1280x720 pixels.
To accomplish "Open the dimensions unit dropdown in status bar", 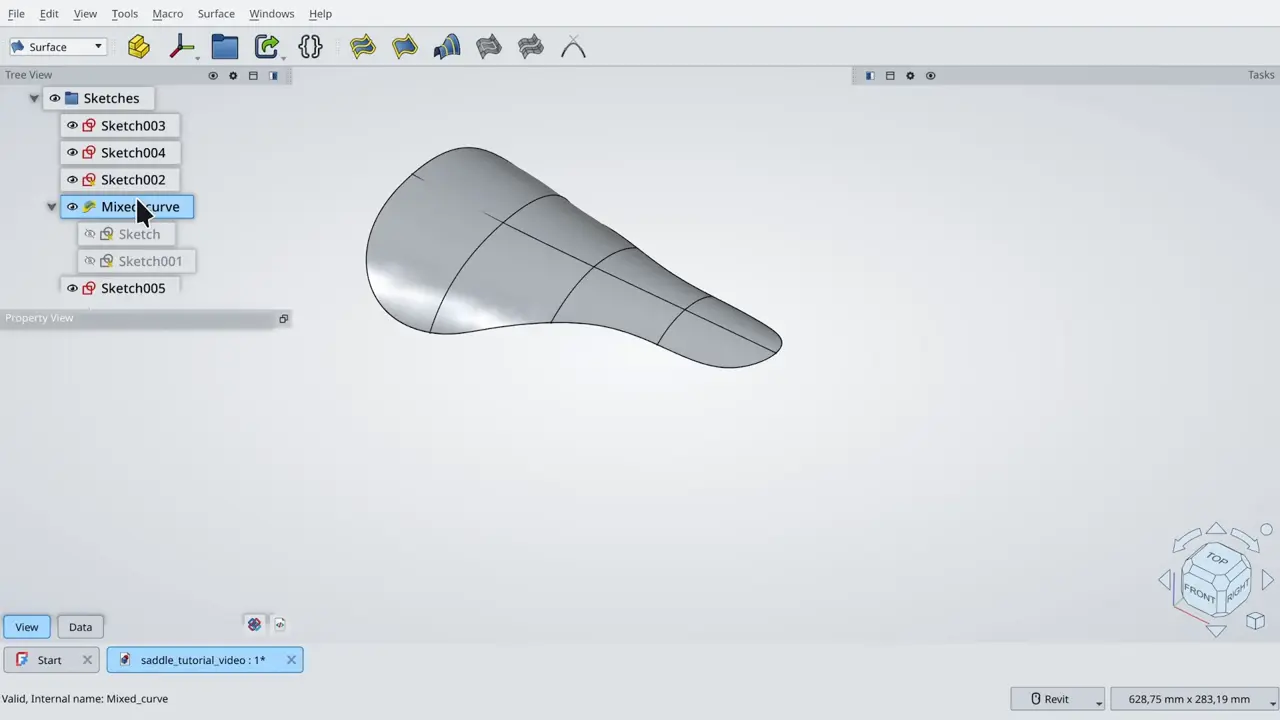I will pos(1194,699).
